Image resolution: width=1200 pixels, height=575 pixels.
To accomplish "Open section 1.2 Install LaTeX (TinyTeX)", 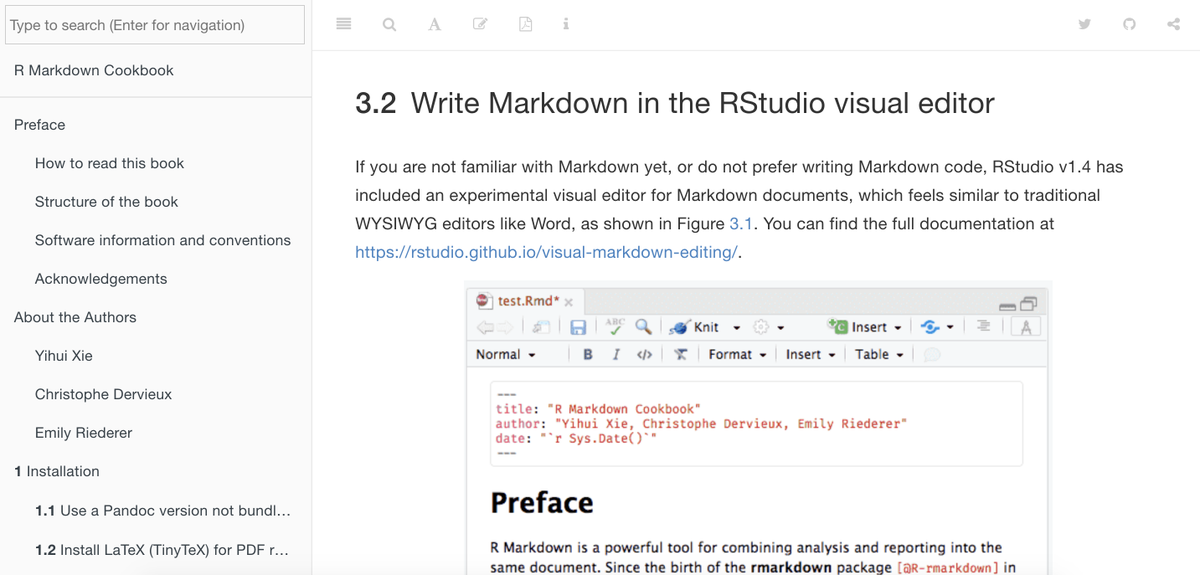I will 162,549.
